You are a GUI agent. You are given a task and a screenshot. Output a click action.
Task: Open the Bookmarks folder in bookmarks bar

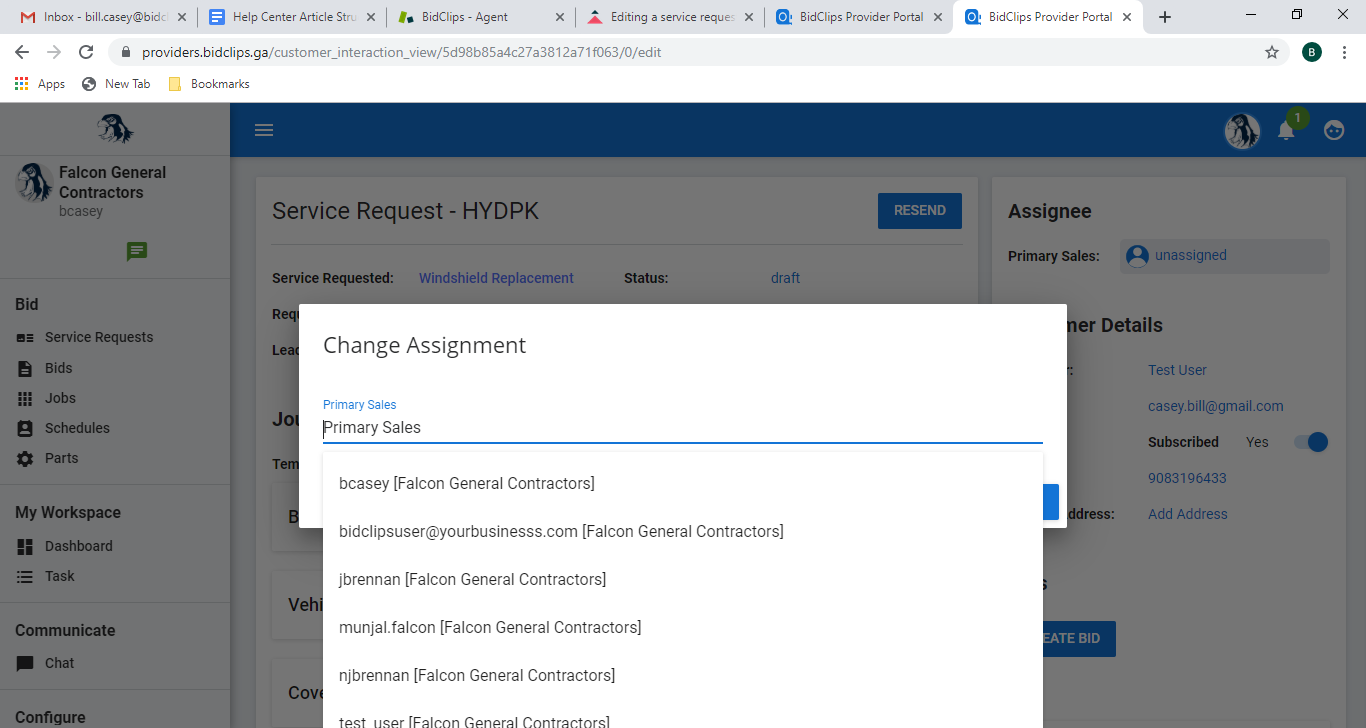(x=209, y=84)
